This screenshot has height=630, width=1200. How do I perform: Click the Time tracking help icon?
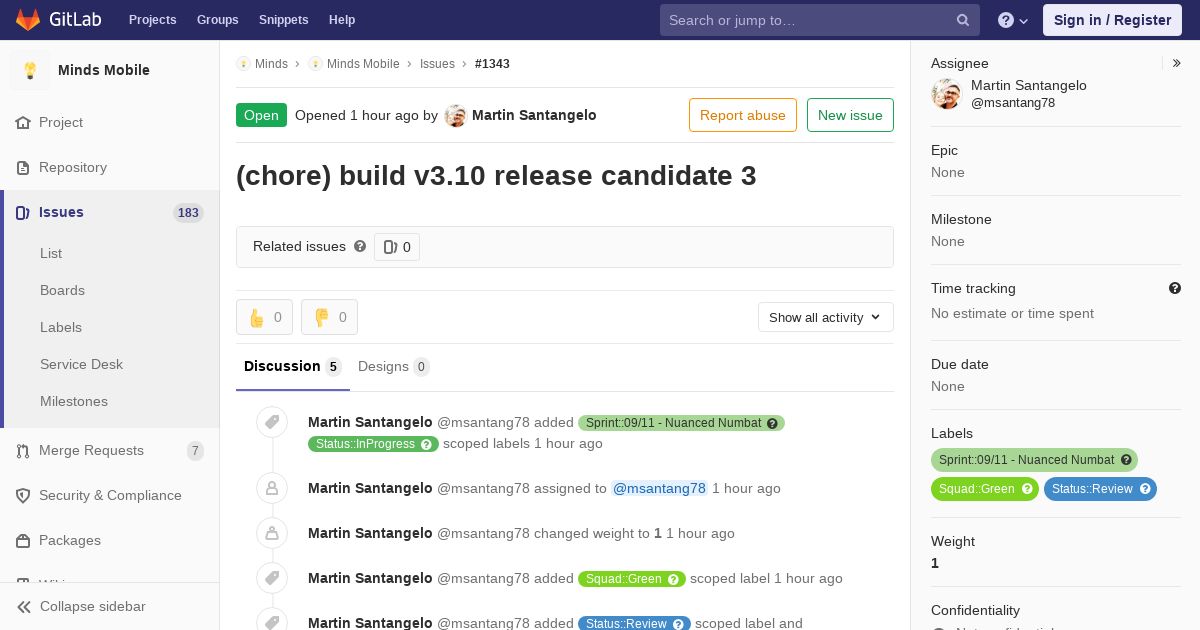[1175, 288]
